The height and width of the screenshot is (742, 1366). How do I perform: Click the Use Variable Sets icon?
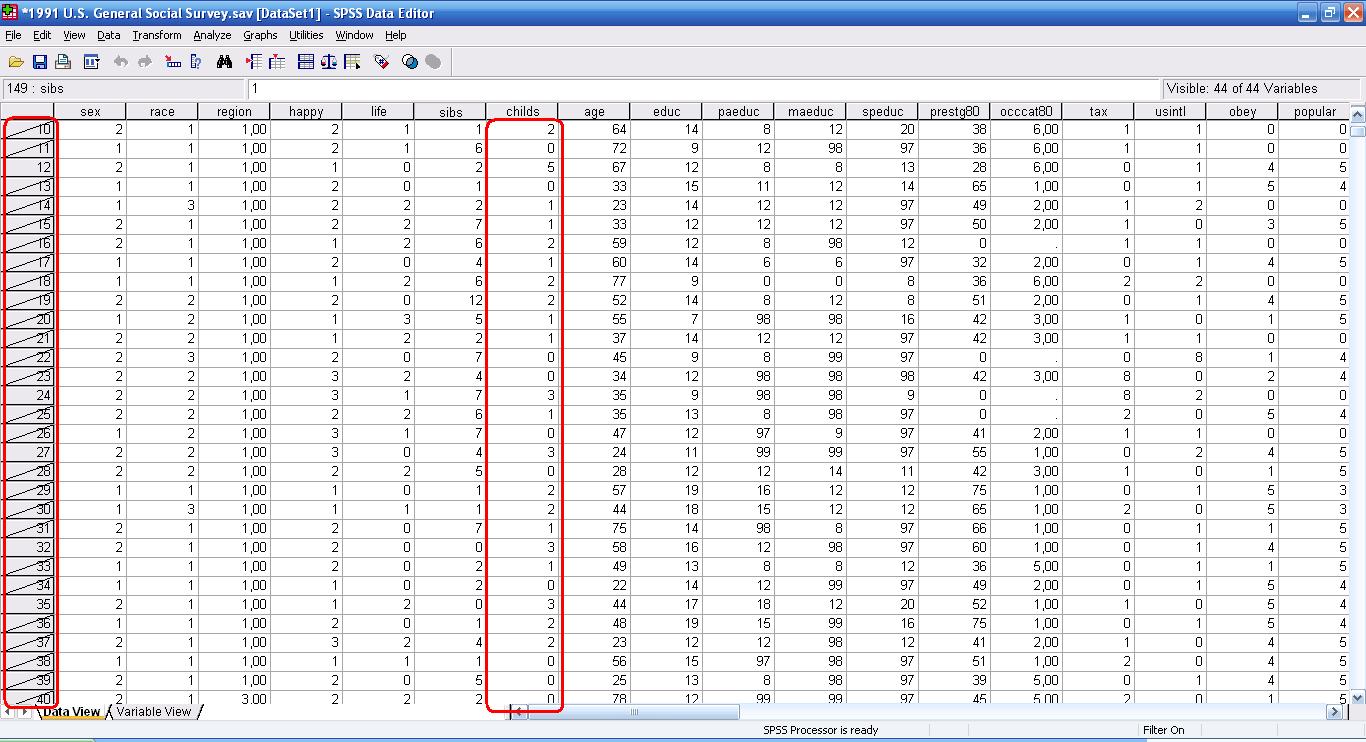pos(410,62)
